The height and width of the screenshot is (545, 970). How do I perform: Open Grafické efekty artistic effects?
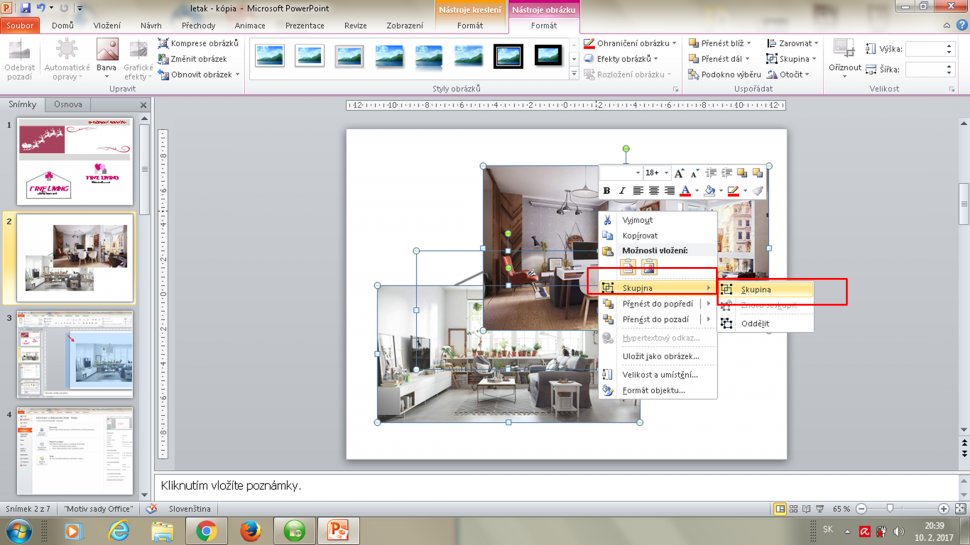(x=138, y=59)
